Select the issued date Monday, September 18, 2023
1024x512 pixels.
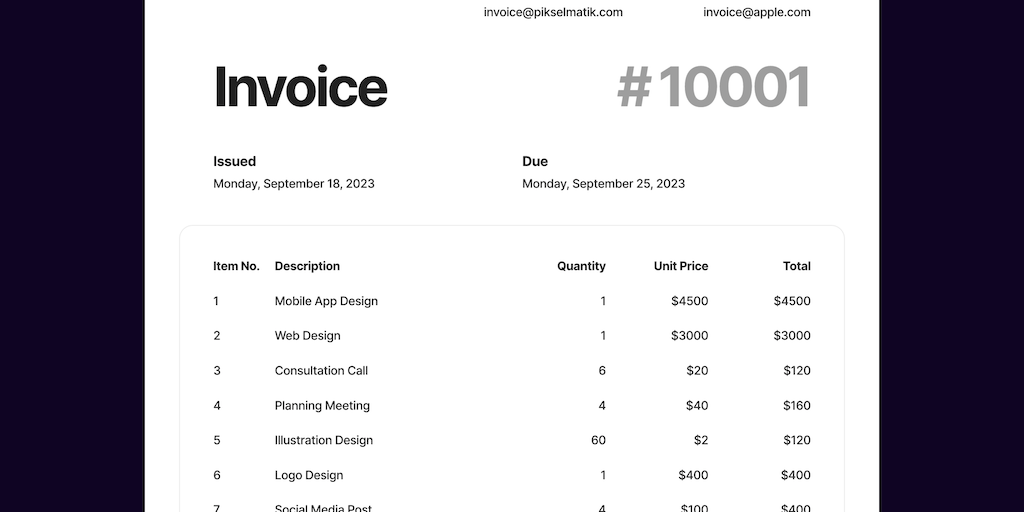tap(294, 184)
